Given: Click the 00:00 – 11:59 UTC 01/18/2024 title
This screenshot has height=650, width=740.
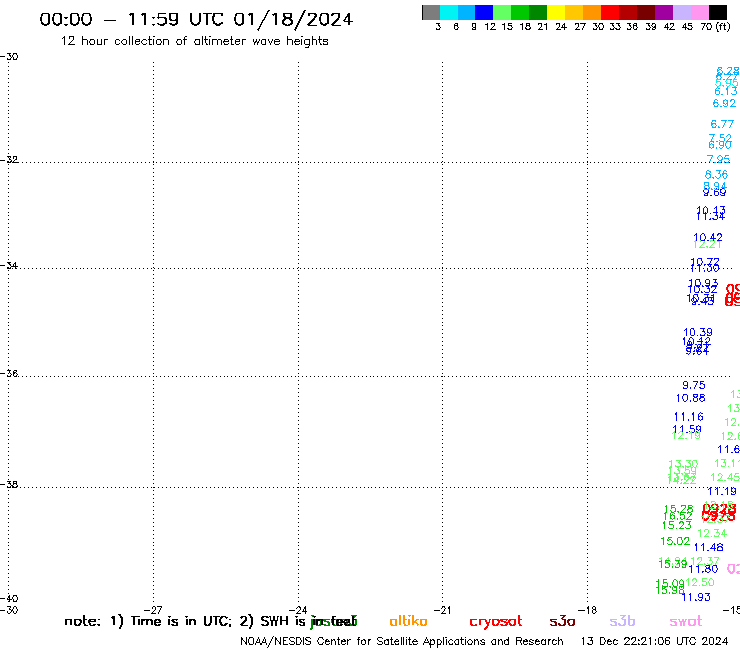Looking at the screenshot, I should point(196,20).
